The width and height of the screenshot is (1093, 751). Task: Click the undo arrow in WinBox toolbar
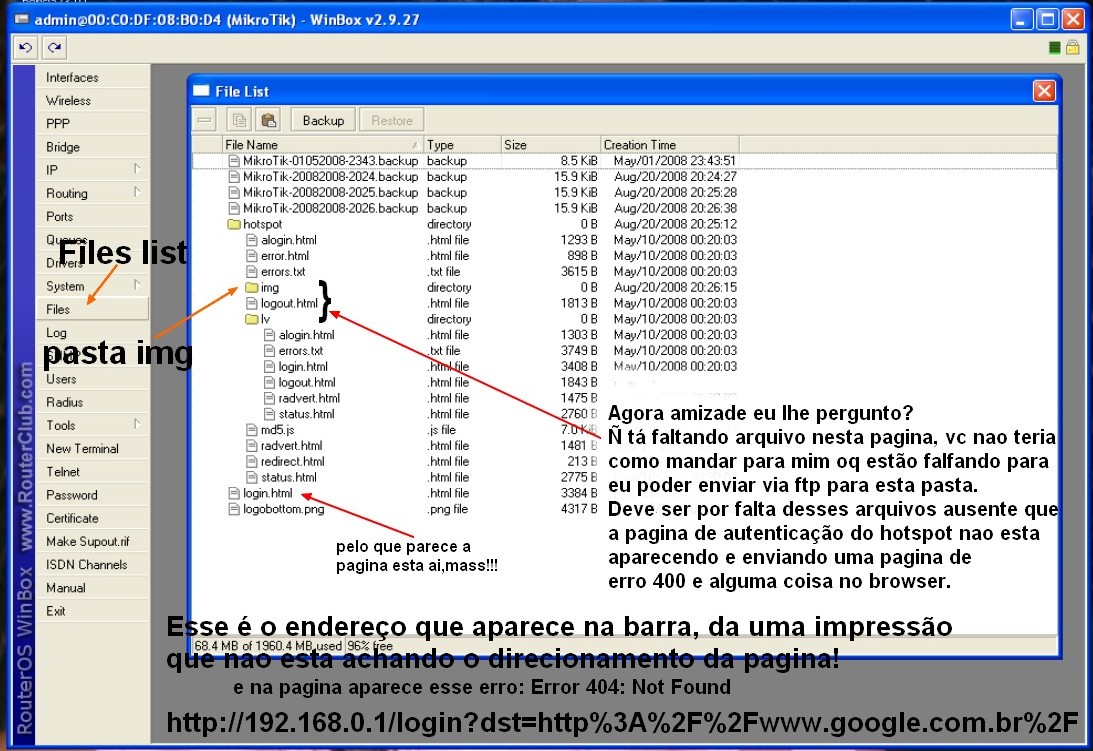click(26, 47)
